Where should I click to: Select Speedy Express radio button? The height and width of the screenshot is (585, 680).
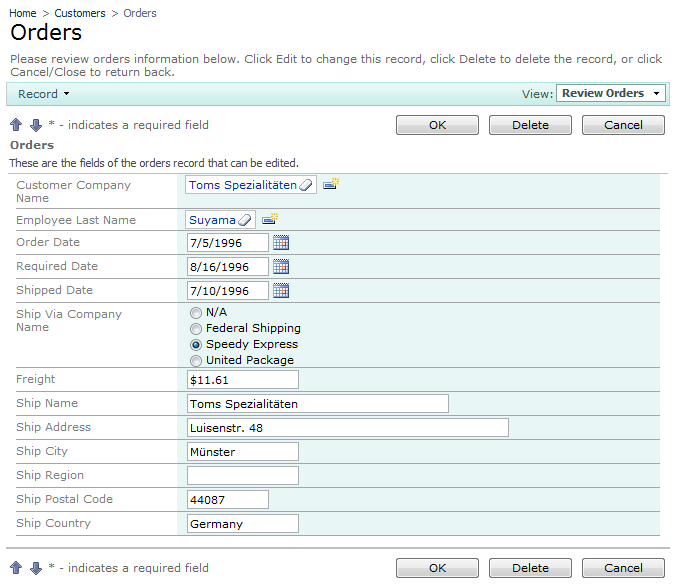pos(196,345)
